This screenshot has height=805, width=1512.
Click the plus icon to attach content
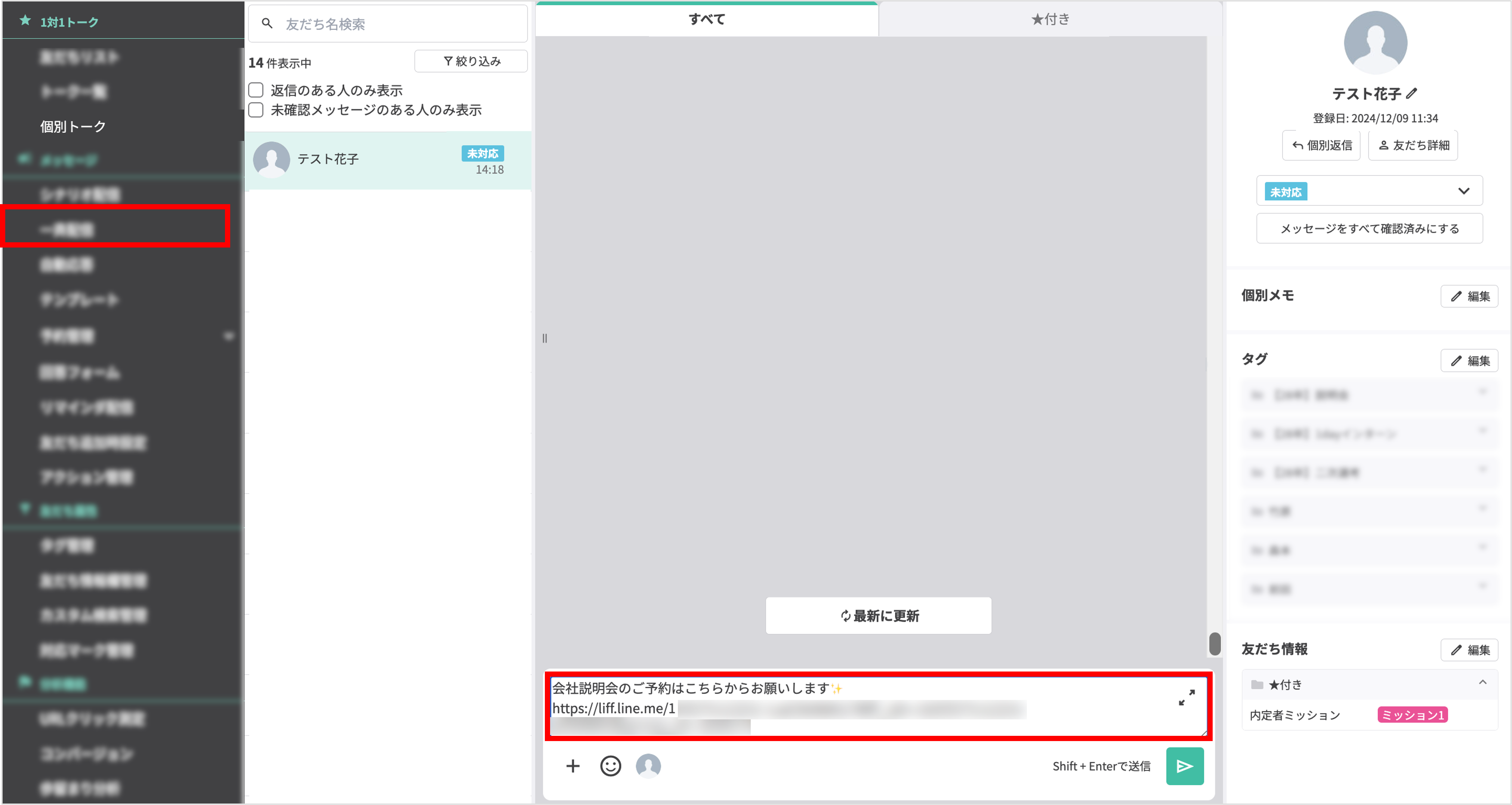(573, 766)
